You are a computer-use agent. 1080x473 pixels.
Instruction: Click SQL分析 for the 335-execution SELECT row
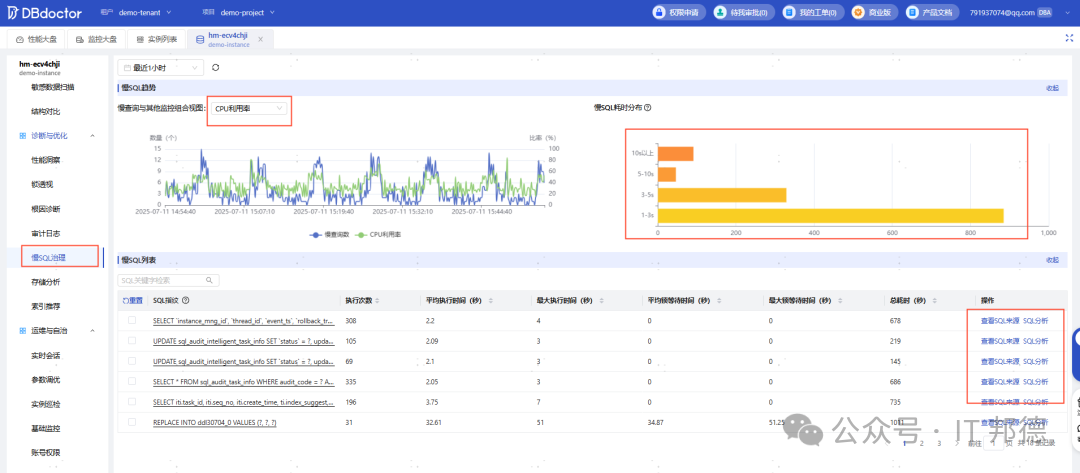click(x=1036, y=381)
